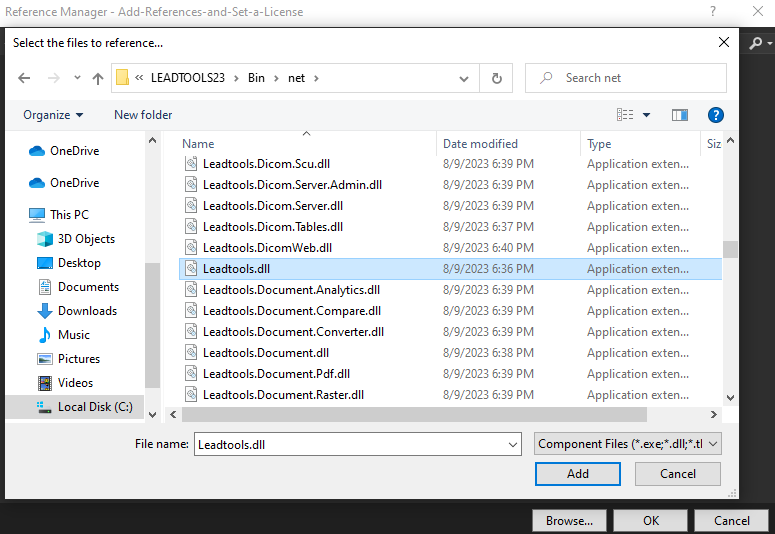Select This PC in navigation pane
Viewport: 775px width, 534px height.
59,215
